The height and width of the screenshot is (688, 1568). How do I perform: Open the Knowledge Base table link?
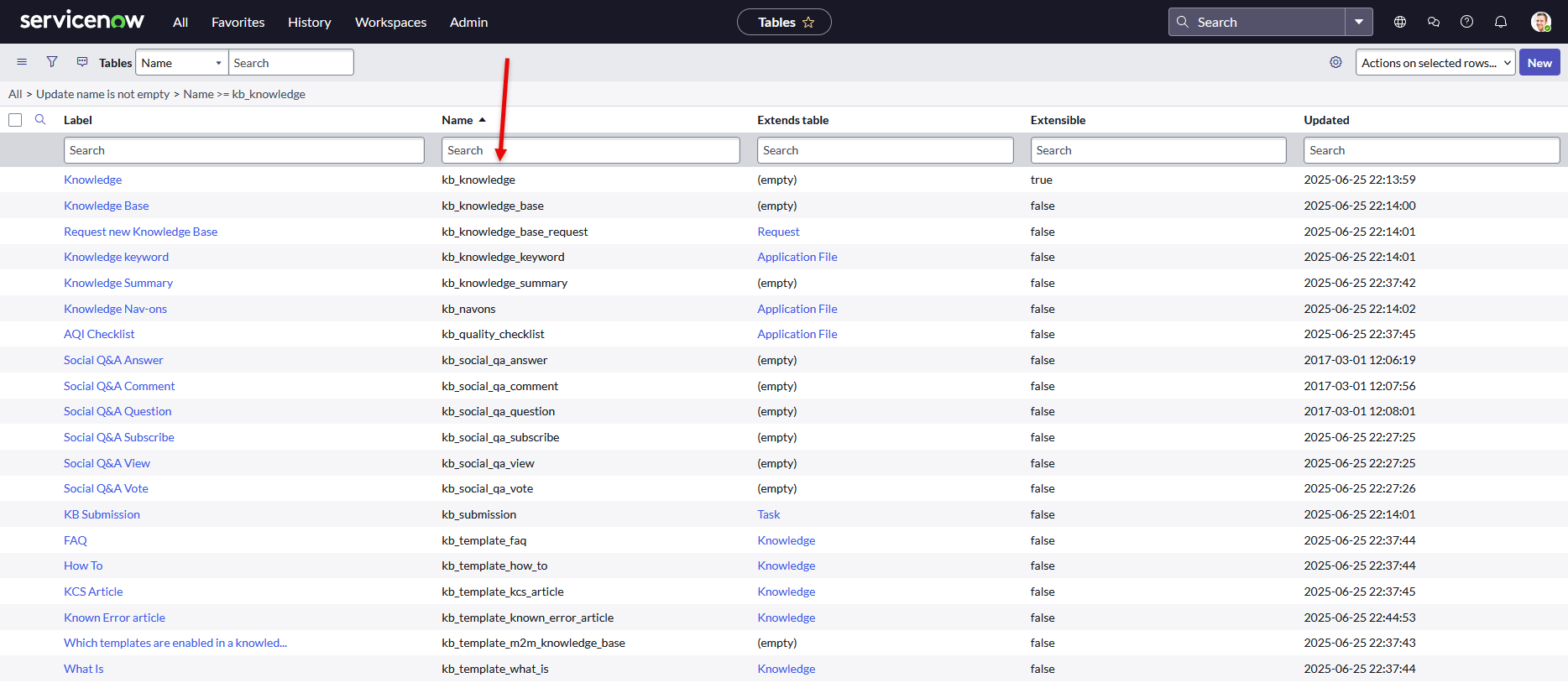tap(106, 206)
